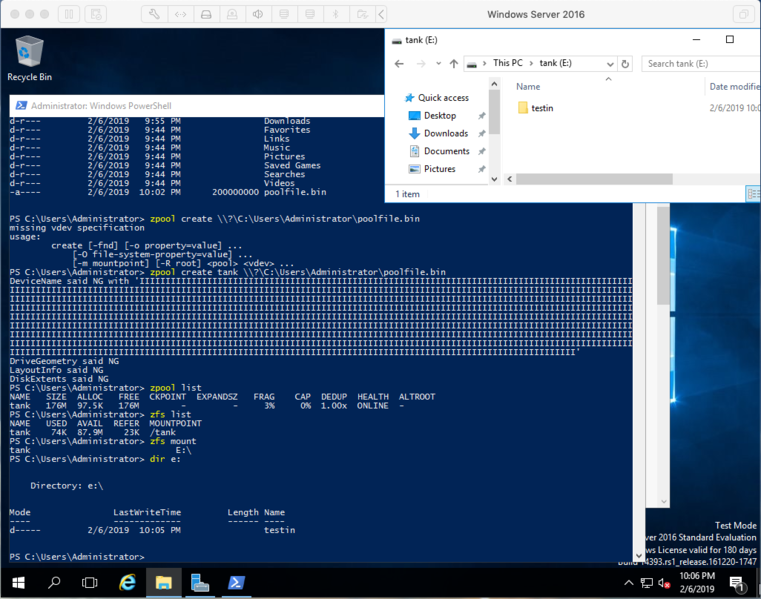The image size is (761, 599).
Task: Open the Windows Start menu
Action: 18,582
